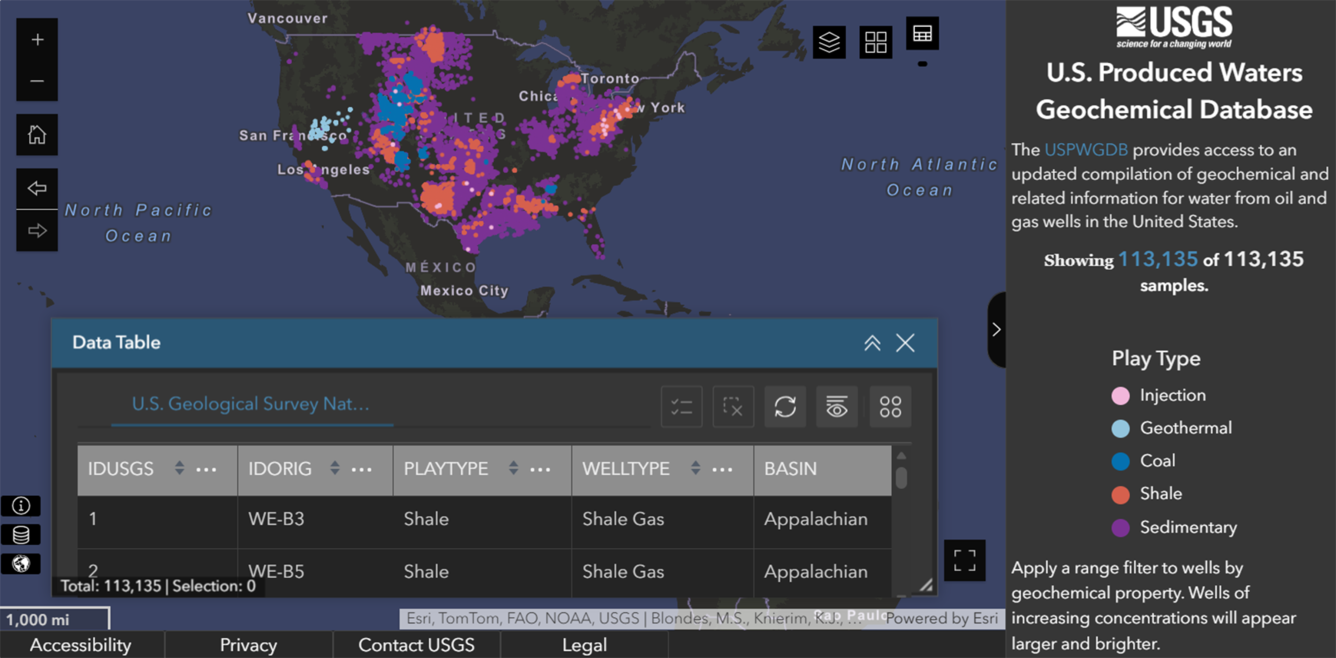Open the table's show/hide columns grid icon
The image size is (1336, 658).
click(890, 407)
